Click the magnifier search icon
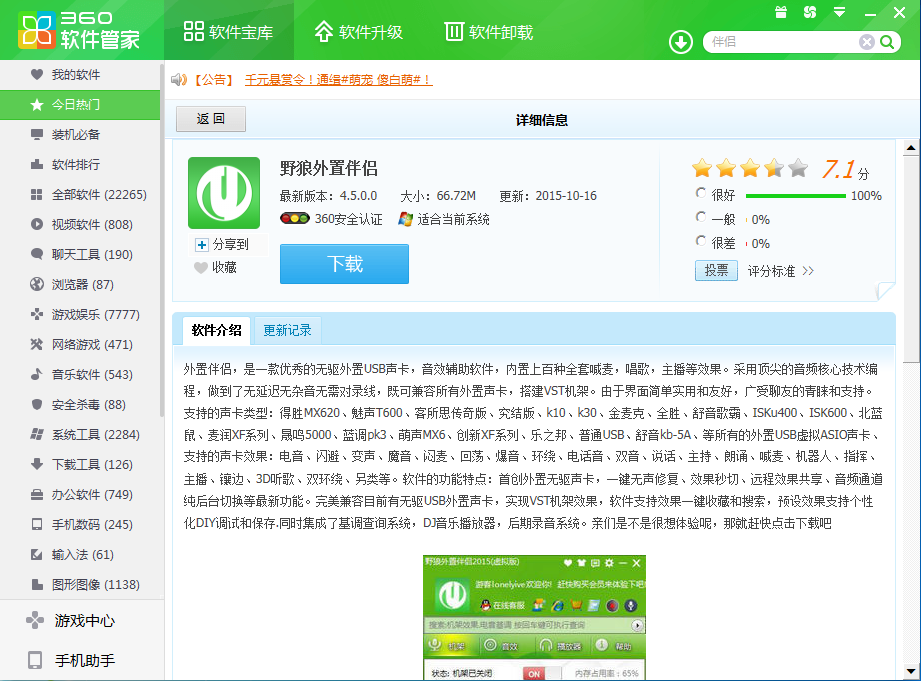The height and width of the screenshot is (681, 921). click(x=887, y=42)
